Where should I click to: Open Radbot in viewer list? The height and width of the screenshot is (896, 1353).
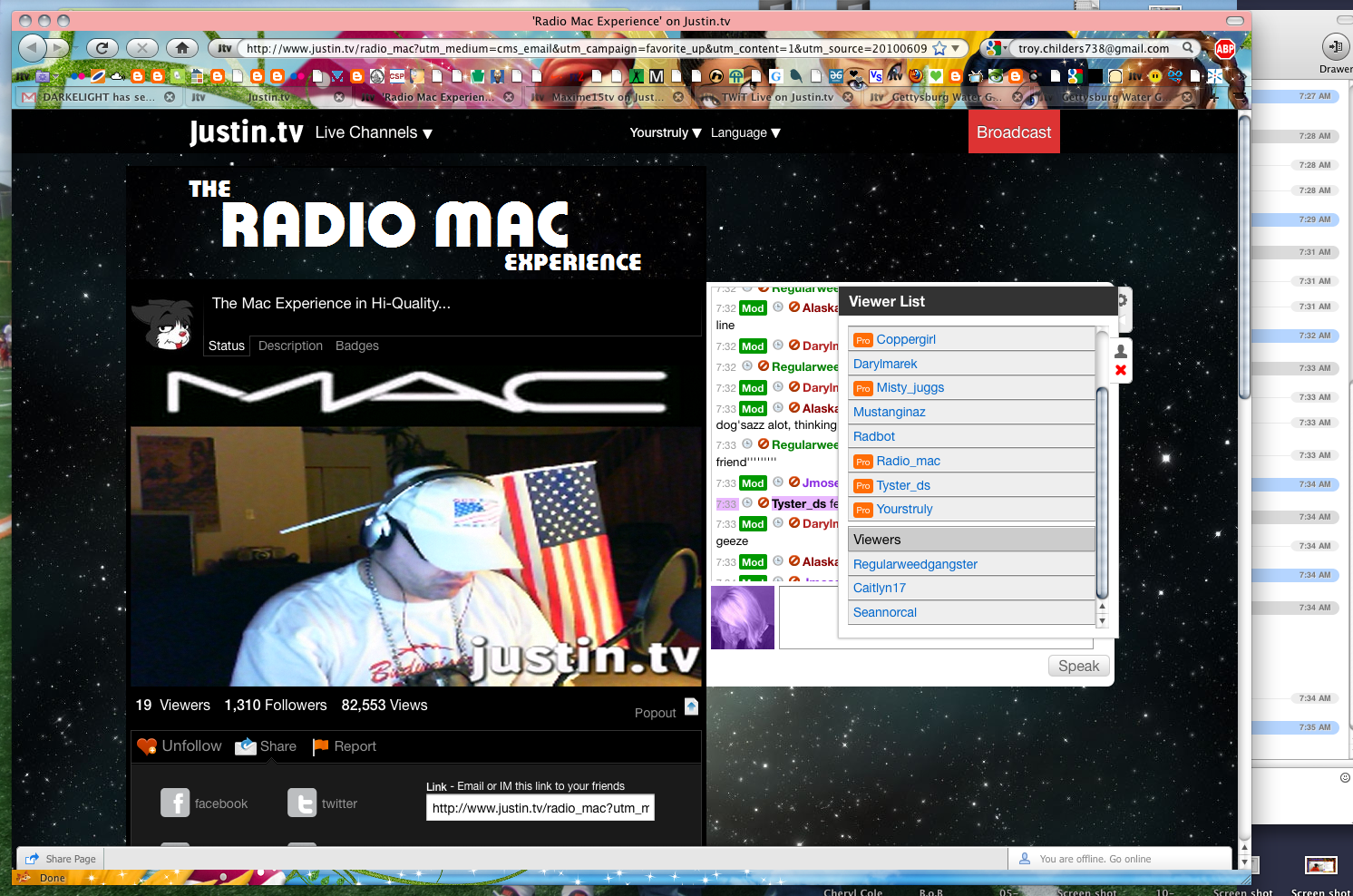874,436
